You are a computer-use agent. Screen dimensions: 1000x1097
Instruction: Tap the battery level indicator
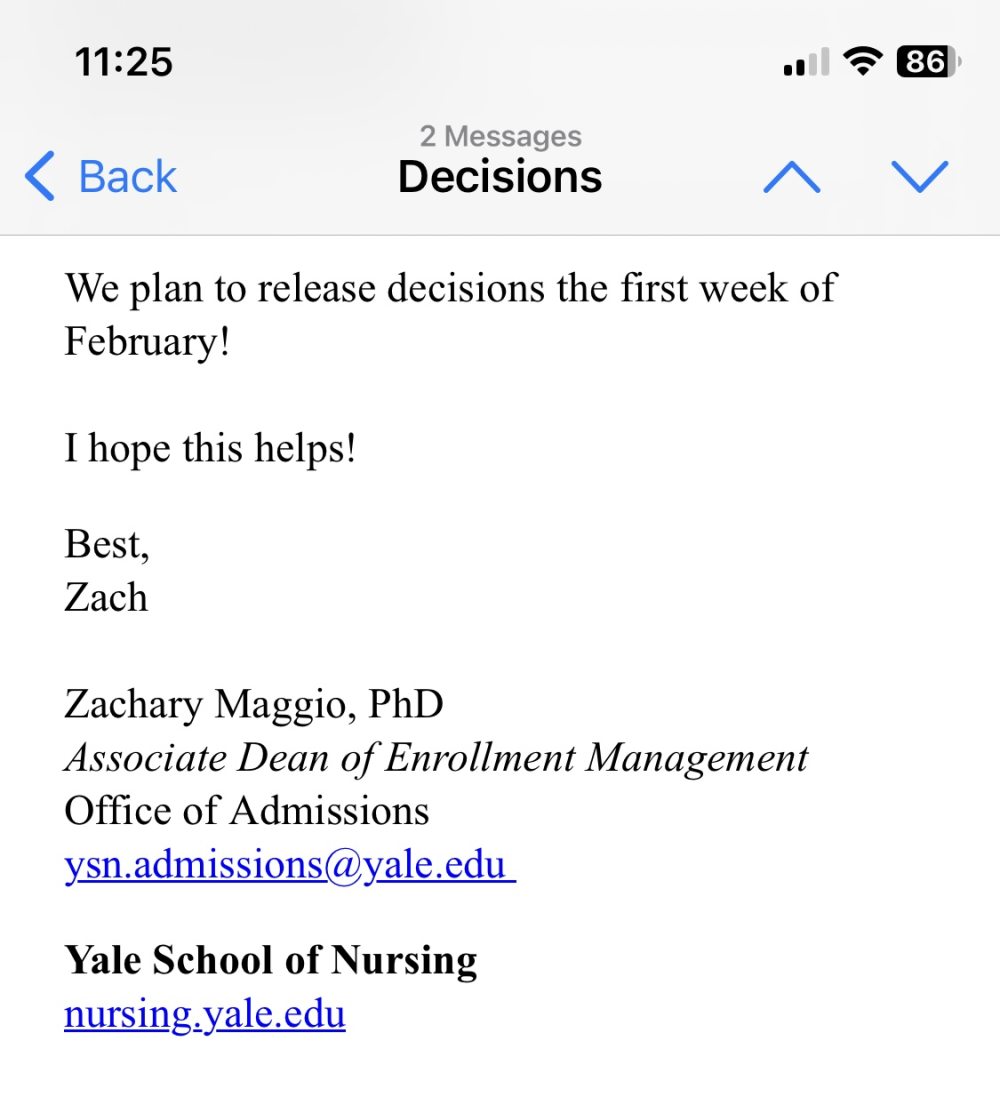[929, 62]
